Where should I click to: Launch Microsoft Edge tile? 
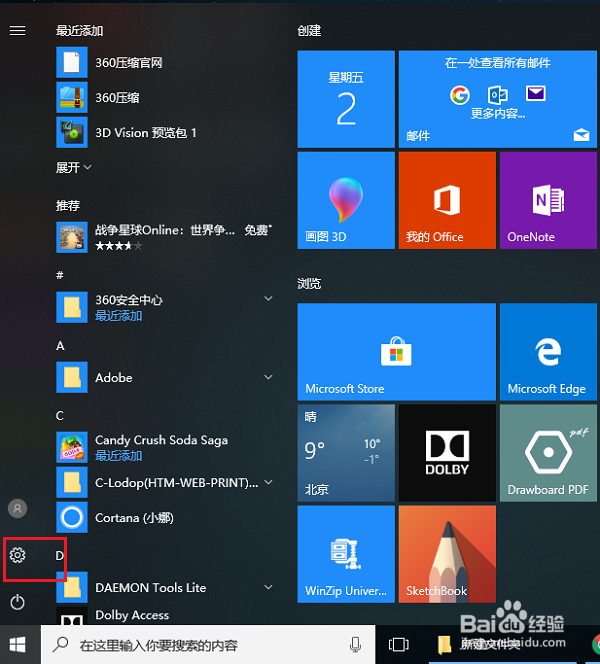point(548,351)
